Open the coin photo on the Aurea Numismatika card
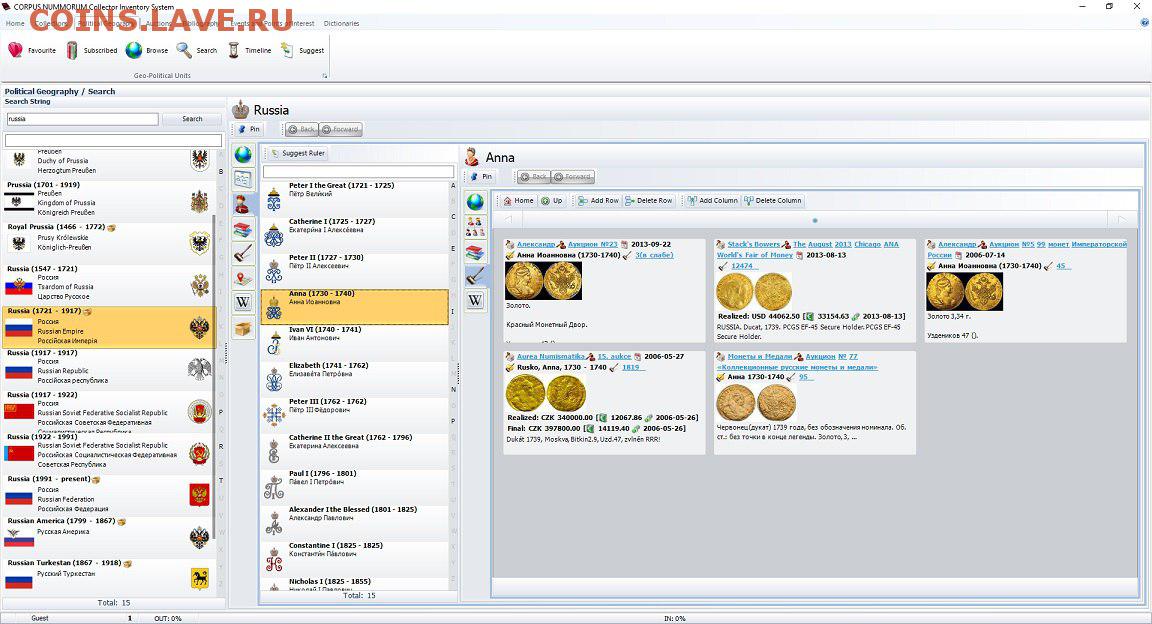The width and height of the screenshot is (1152, 624). [x=546, y=393]
